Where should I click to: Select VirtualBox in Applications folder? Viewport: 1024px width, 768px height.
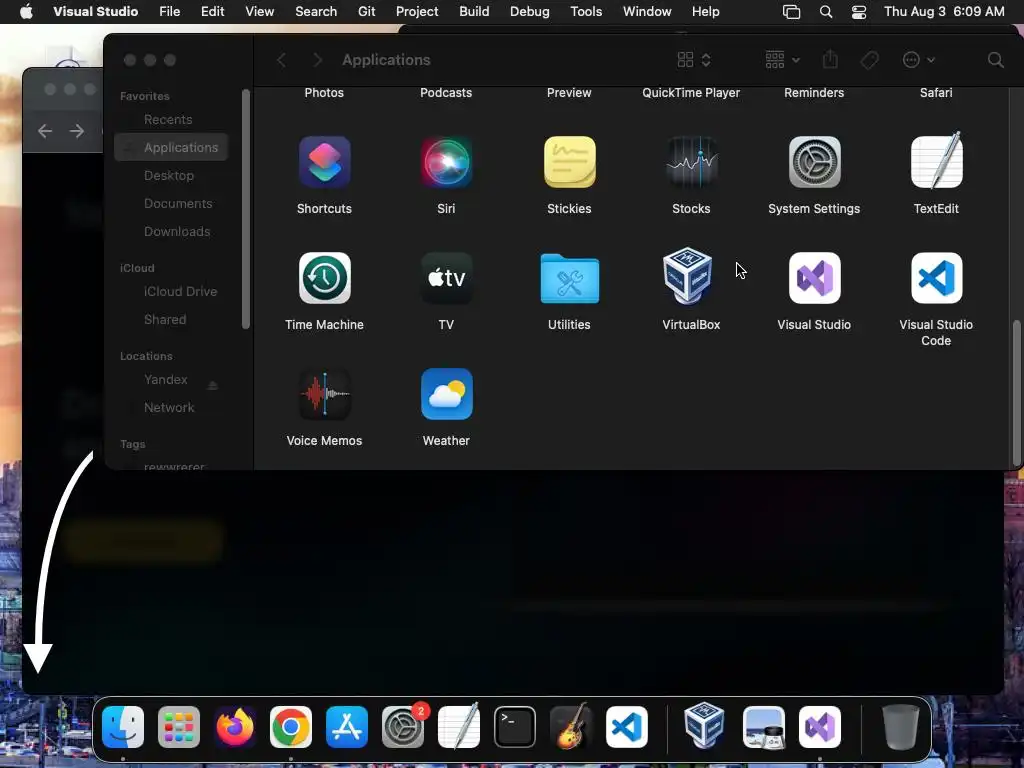[688, 276]
